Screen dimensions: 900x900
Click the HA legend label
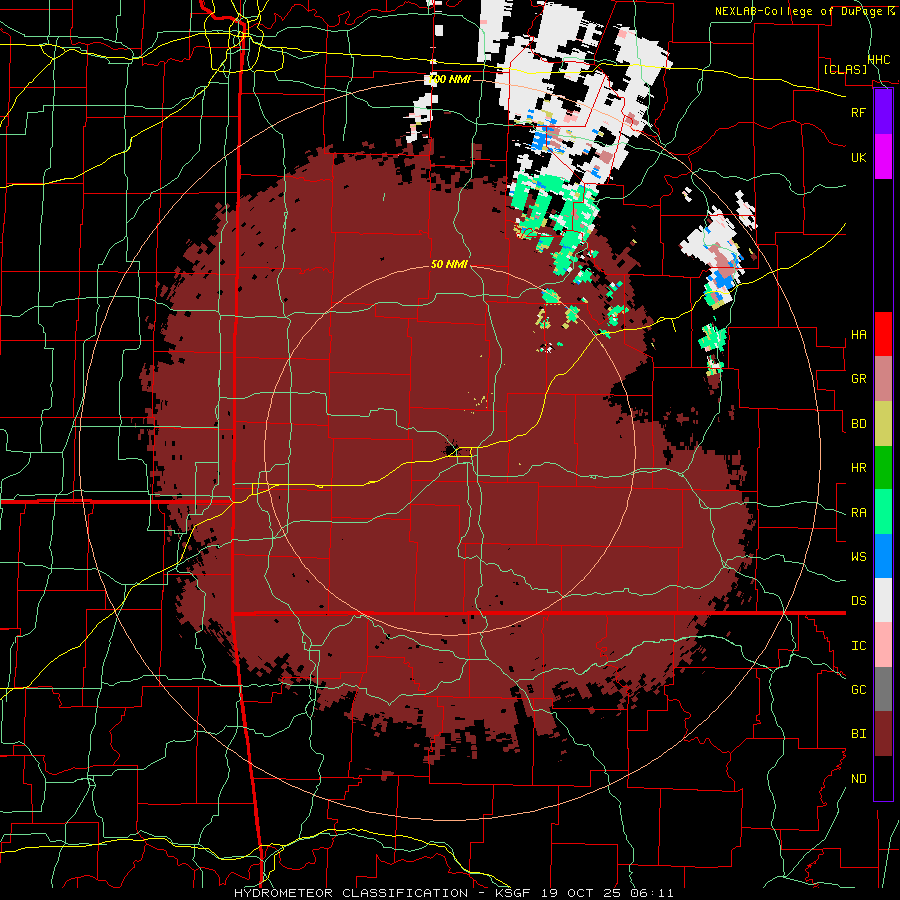tap(858, 335)
